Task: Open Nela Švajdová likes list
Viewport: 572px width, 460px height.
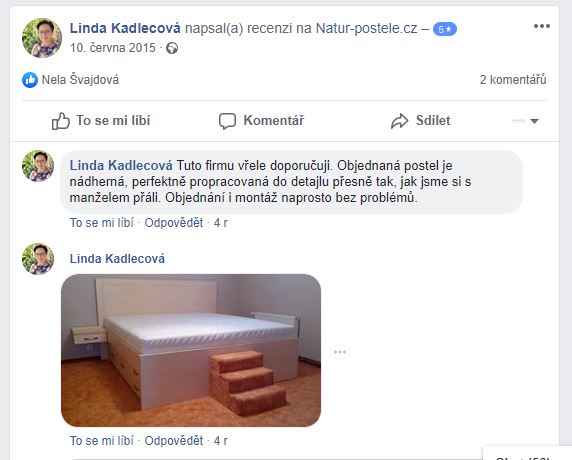Action: (x=80, y=80)
